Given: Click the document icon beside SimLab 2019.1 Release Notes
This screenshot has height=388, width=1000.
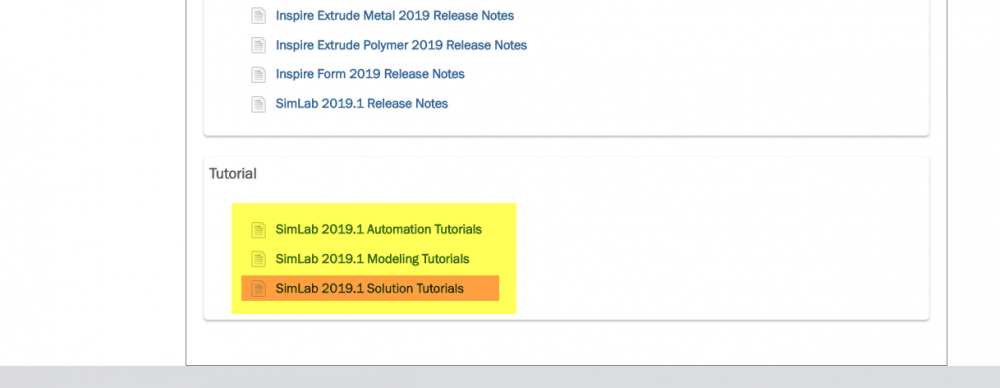Looking at the screenshot, I should click(258, 104).
